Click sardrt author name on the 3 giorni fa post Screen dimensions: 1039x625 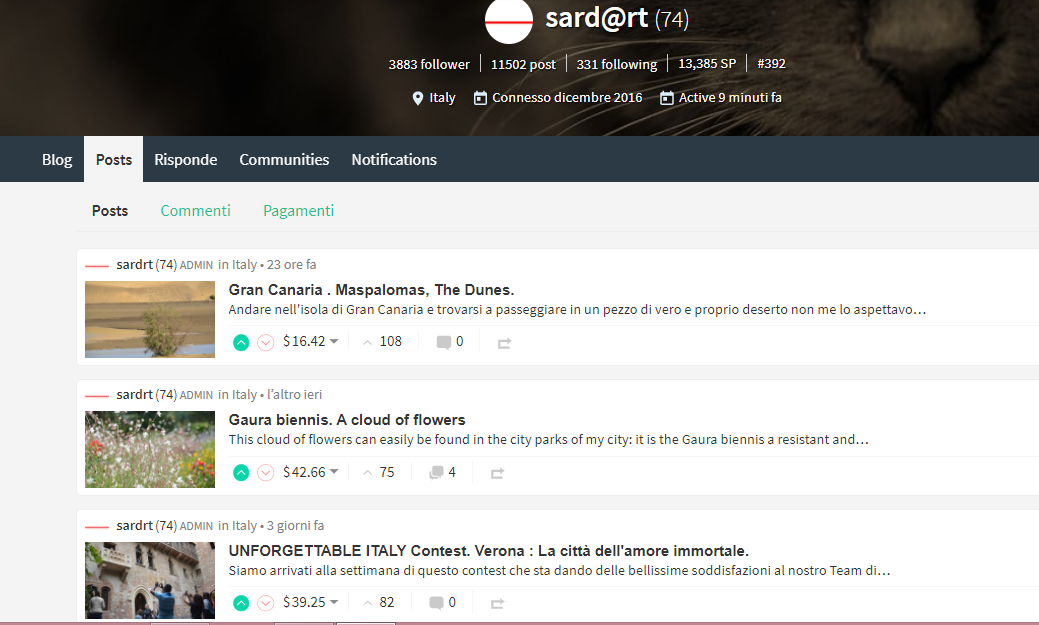[135, 526]
